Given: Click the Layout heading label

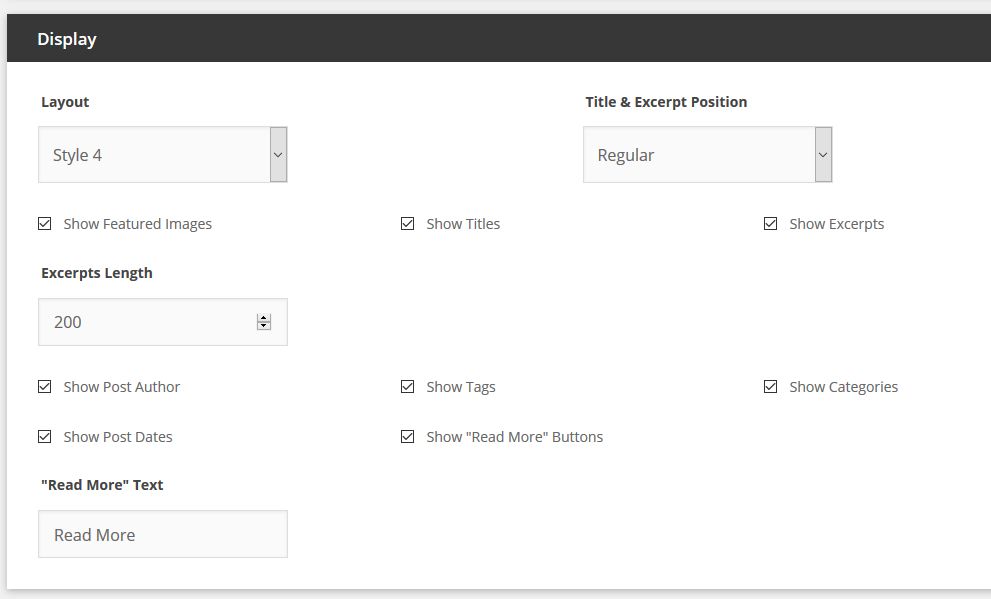Looking at the screenshot, I should pyautogui.click(x=65, y=102).
